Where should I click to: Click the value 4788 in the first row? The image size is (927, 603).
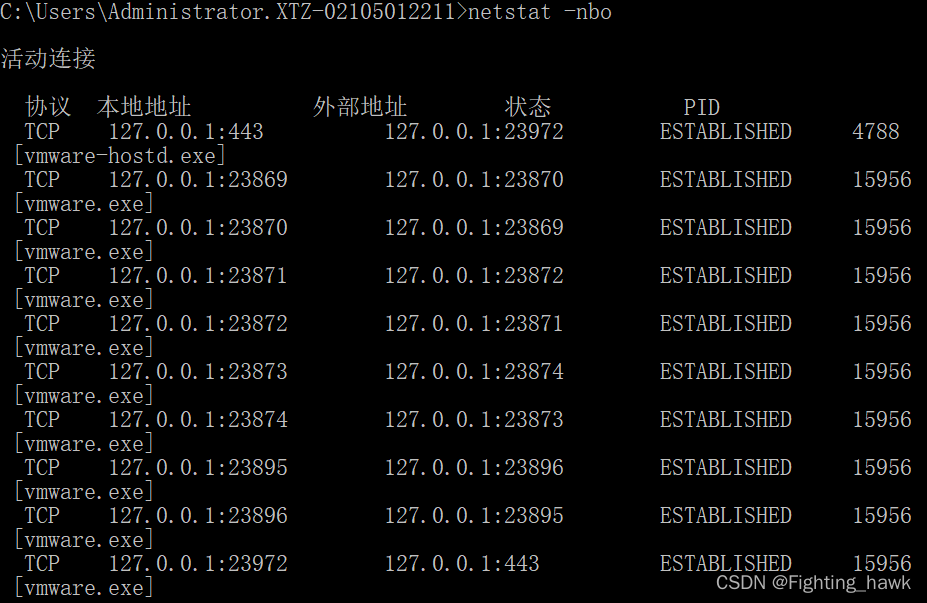876,131
